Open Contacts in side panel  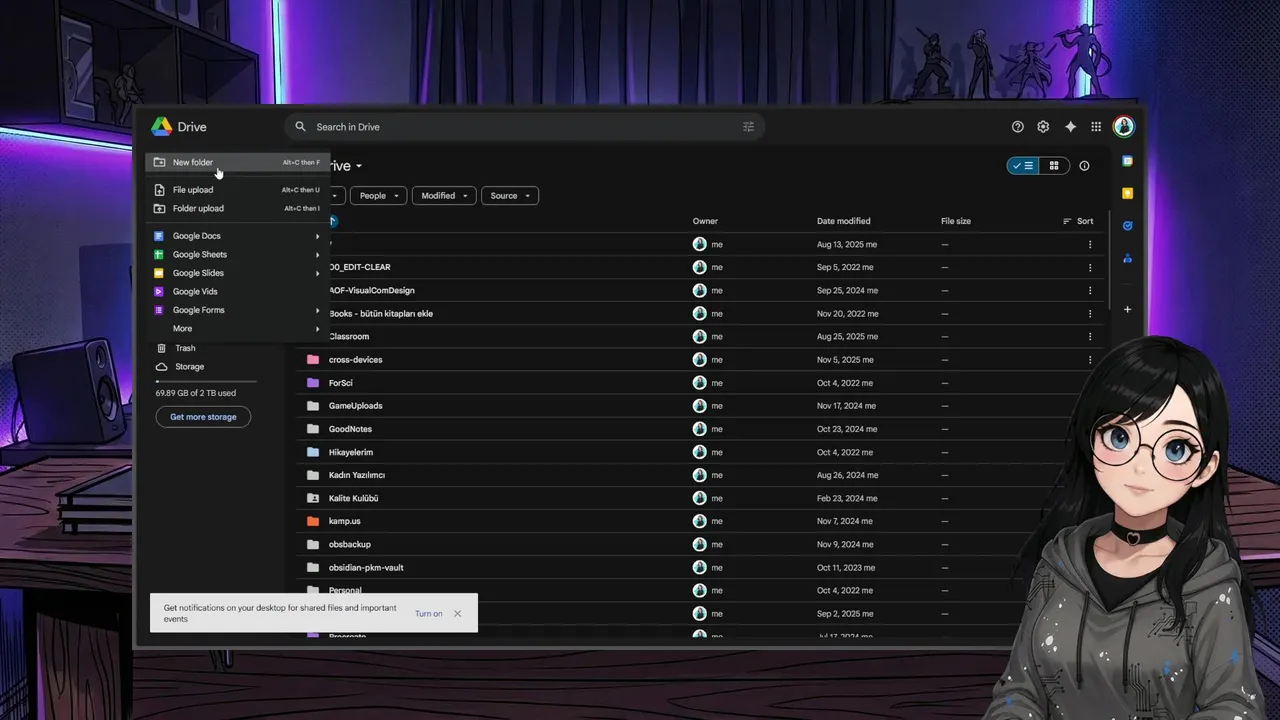point(1128,258)
